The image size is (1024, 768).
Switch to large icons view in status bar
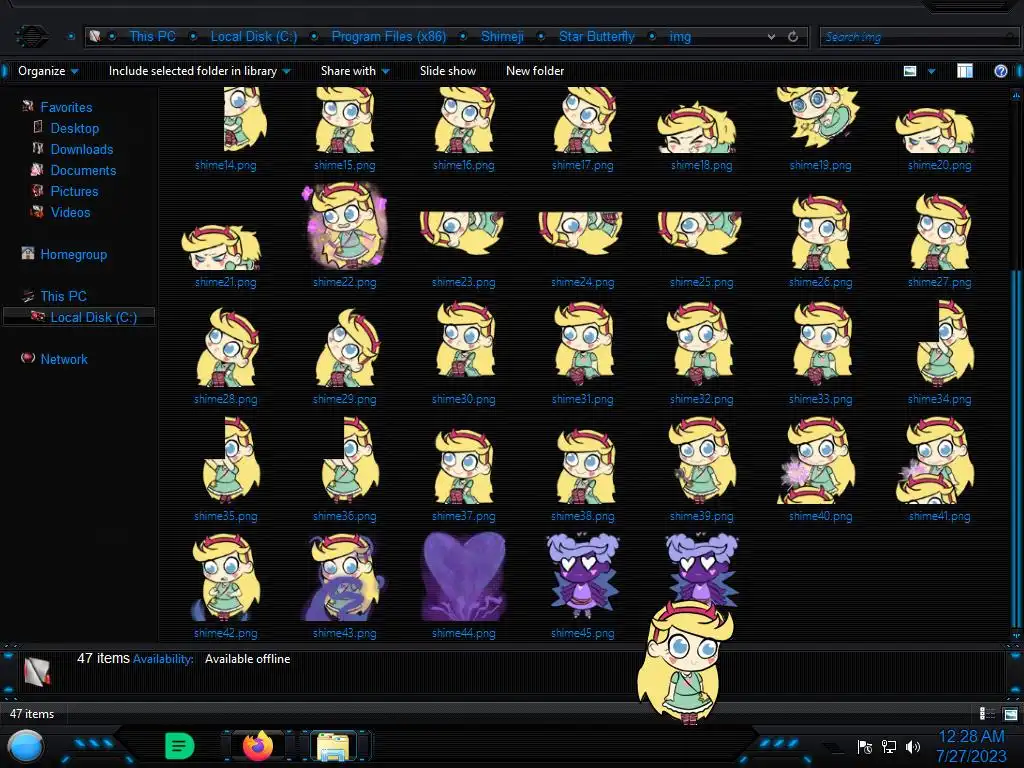[x=1010, y=714]
